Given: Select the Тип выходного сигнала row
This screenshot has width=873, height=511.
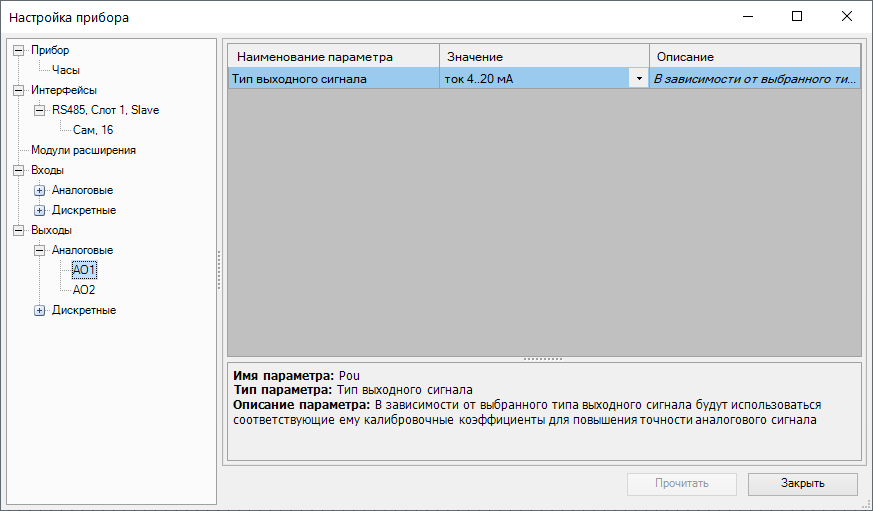Looking at the screenshot, I should [x=333, y=79].
